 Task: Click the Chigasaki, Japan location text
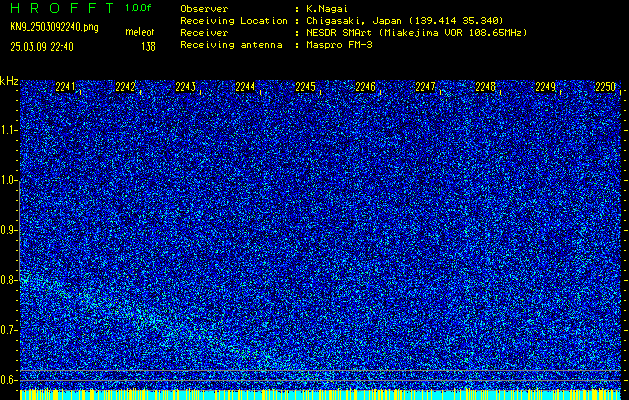405,21
